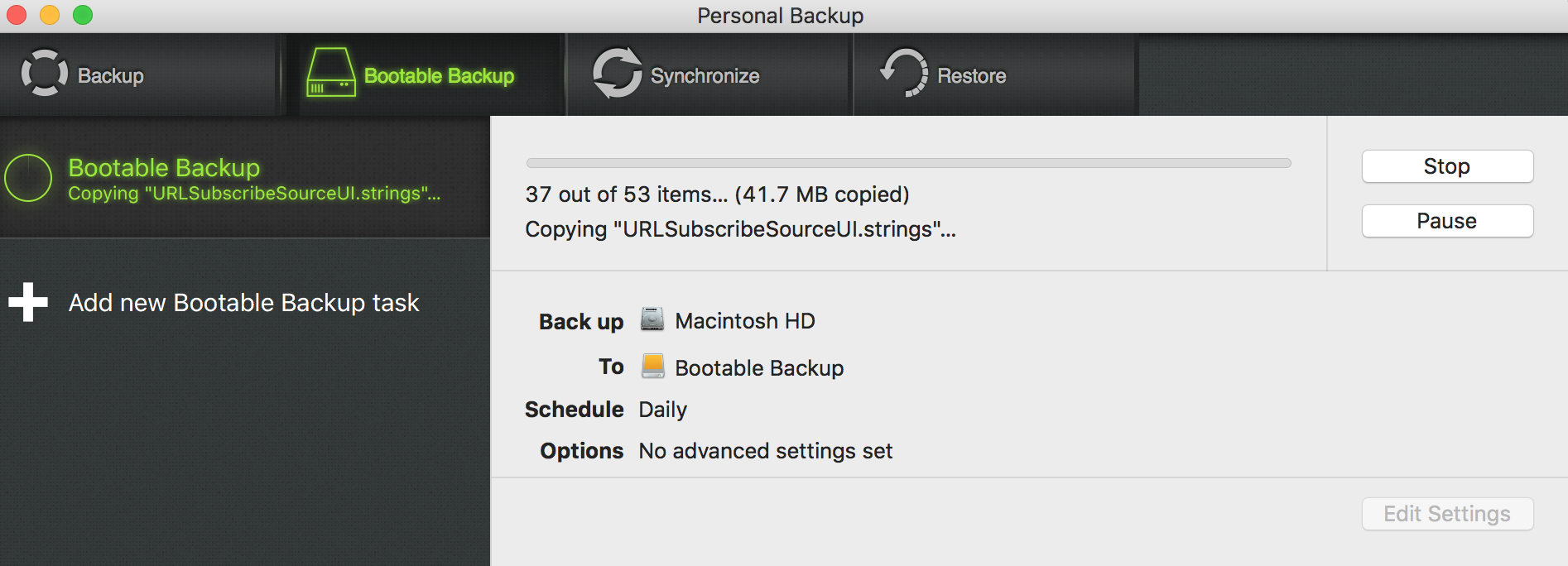Pause the backup in progress
This screenshot has width=1568, height=566.
click(x=1447, y=221)
